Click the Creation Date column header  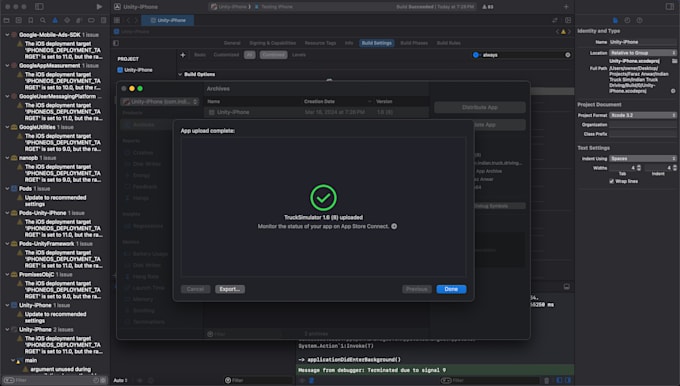coord(319,101)
